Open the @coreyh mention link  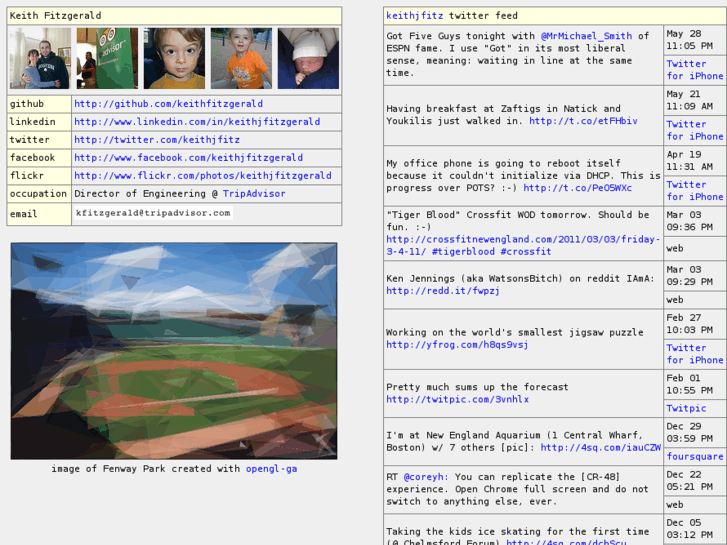coord(426,477)
